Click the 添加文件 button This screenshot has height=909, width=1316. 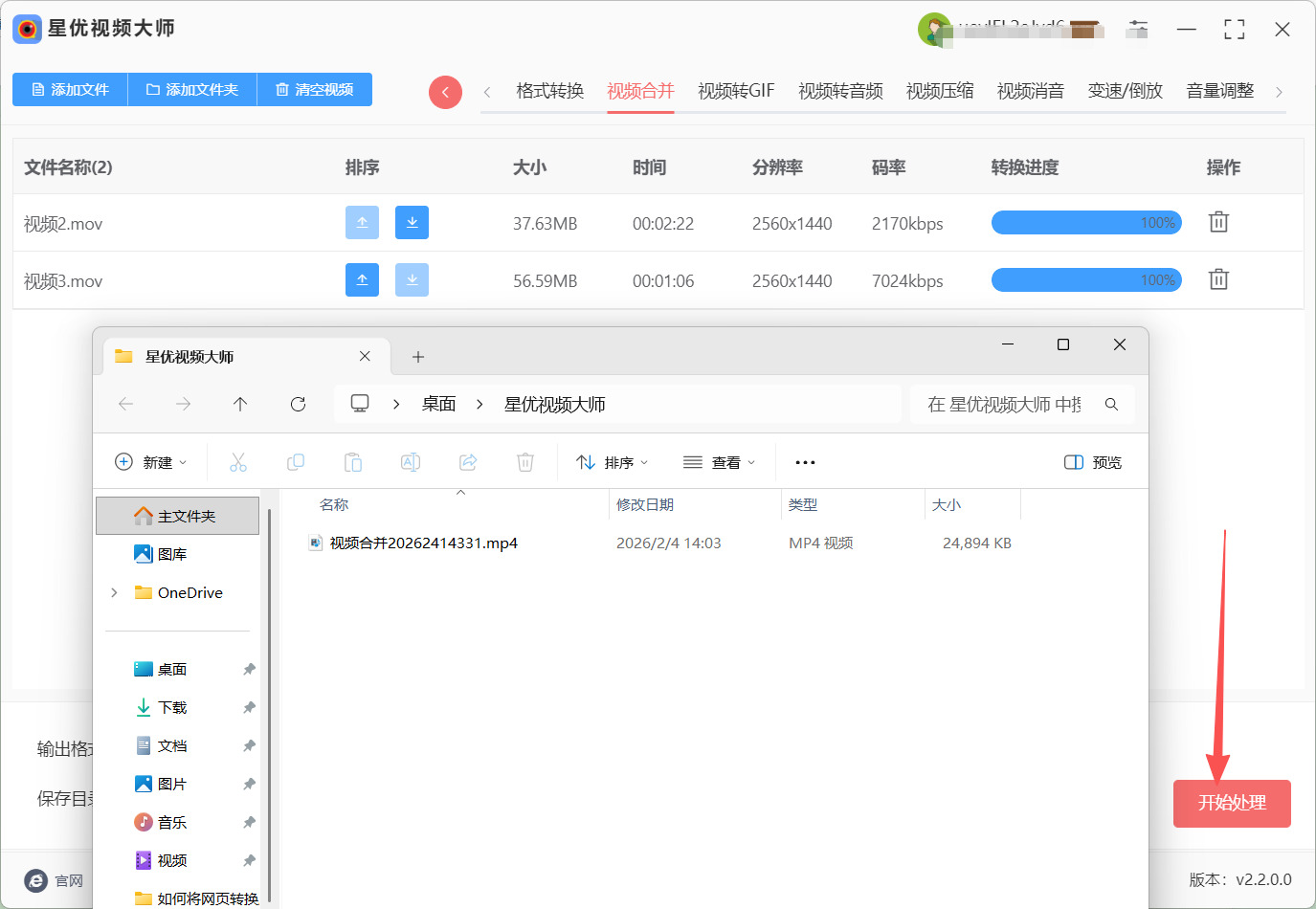pos(70,90)
